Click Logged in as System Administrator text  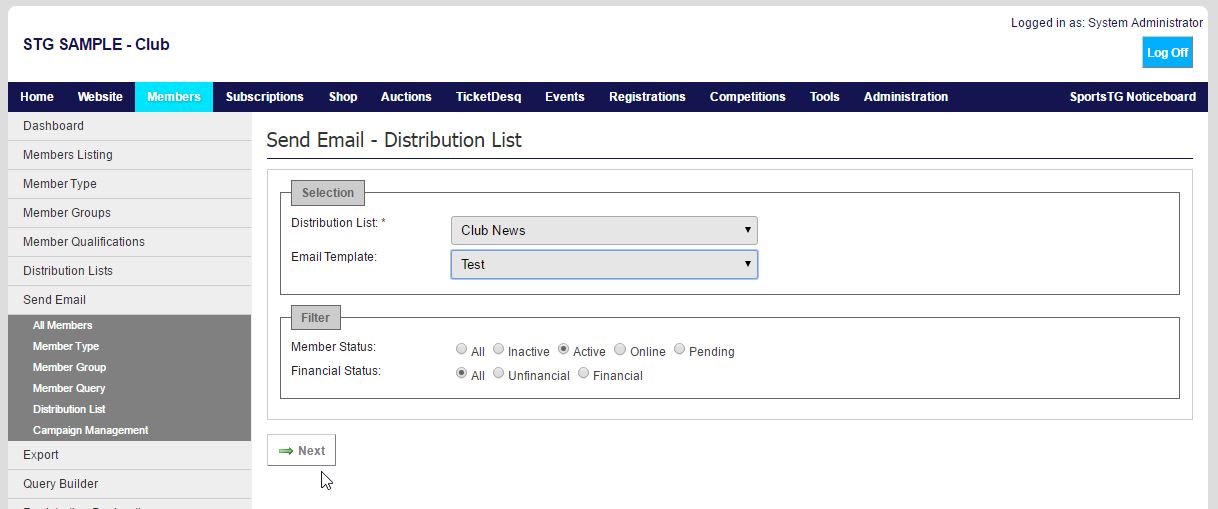(1107, 23)
